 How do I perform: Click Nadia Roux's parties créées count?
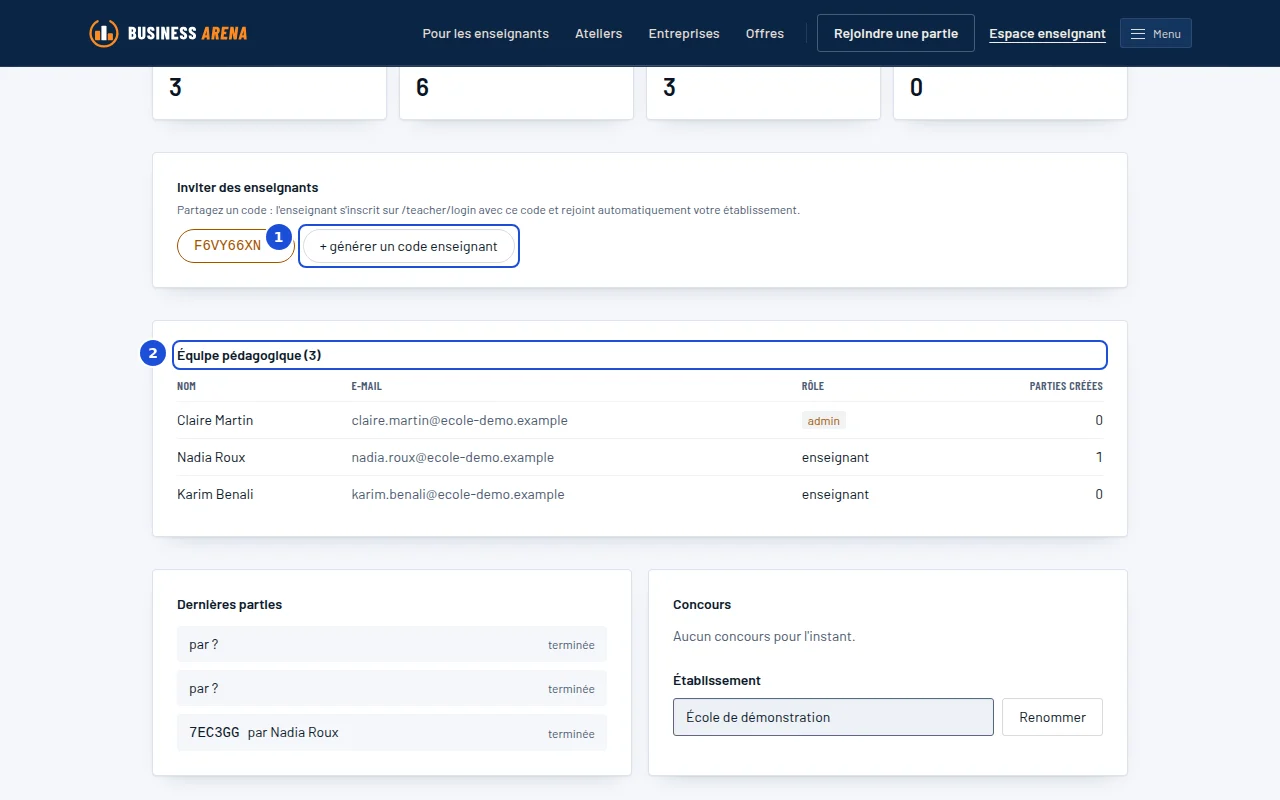coord(1099,457)
